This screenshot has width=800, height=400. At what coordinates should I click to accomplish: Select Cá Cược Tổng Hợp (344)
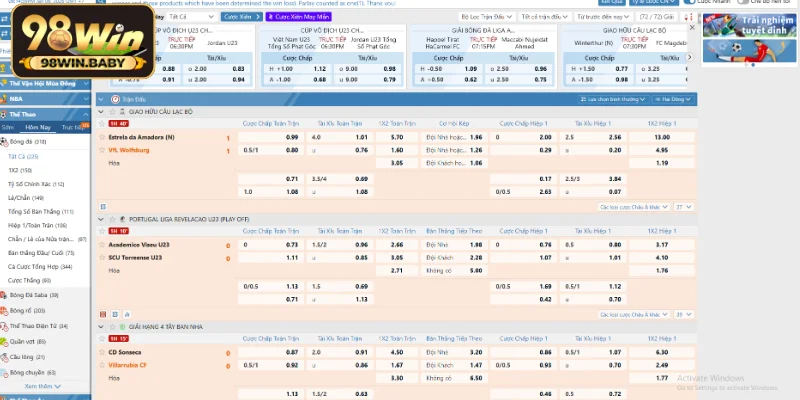click(40, 267)
